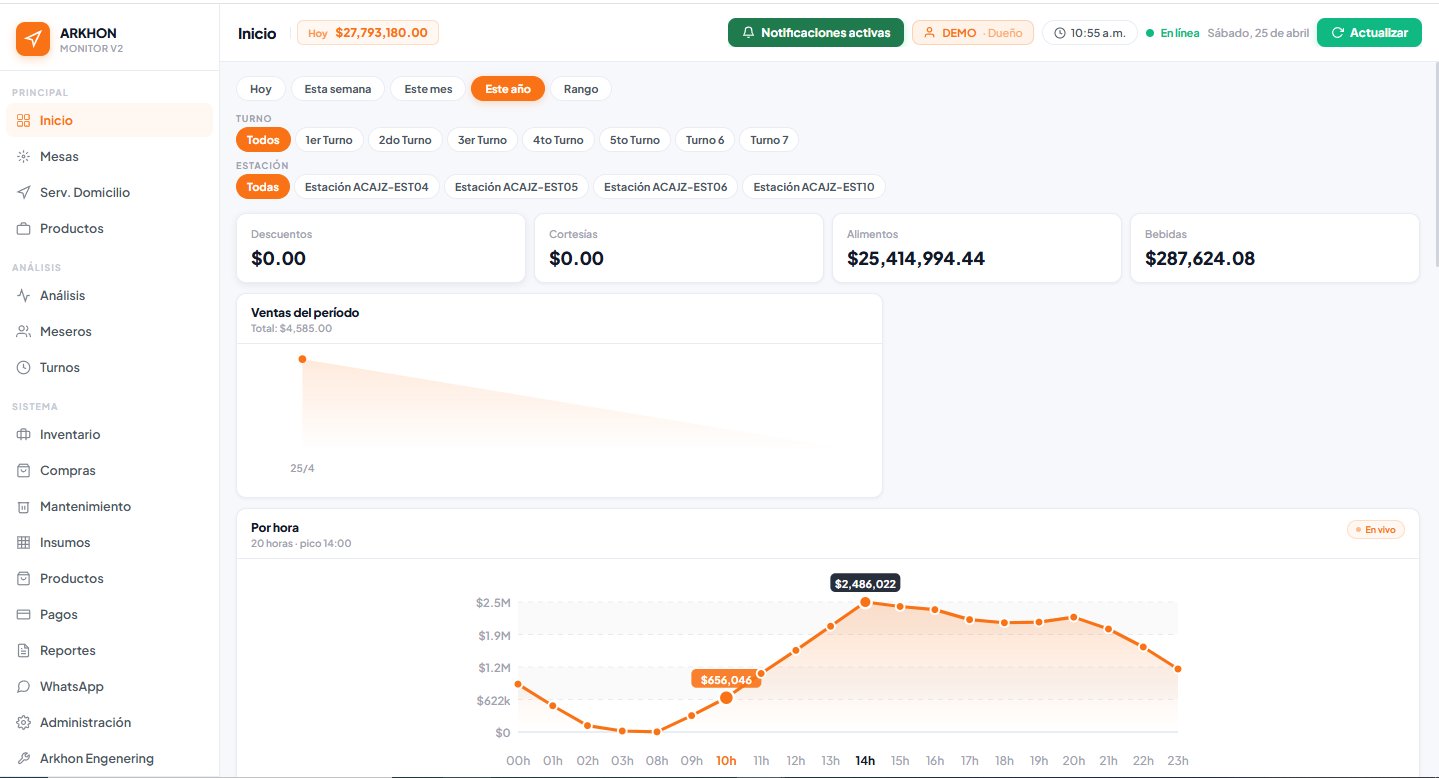The width and height of the screenshot is (1439, 778).
Task: Select the 1er Turno filter
Action: pyautogui.click(x=328, y=140)
